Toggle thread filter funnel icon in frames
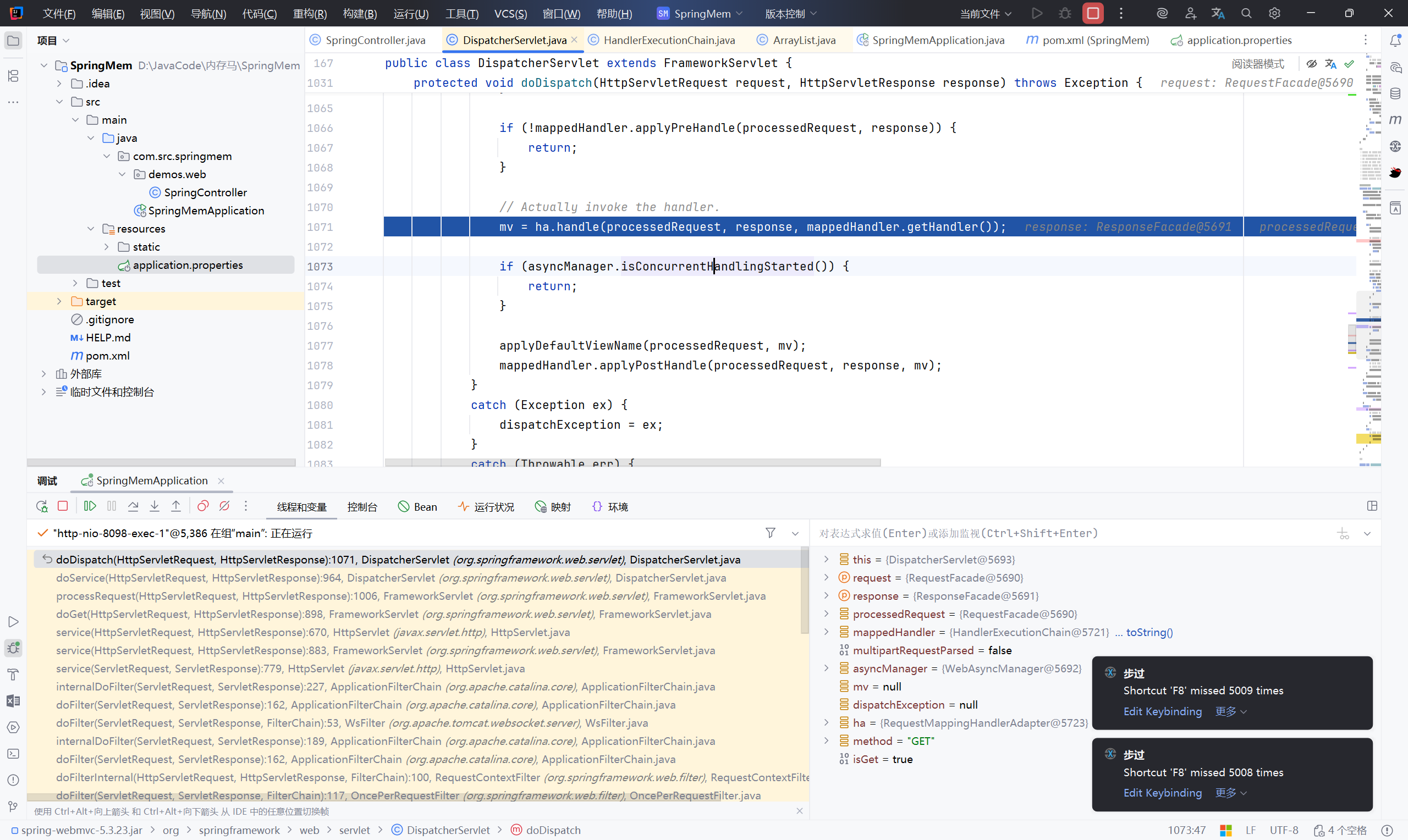Viewport: 1408px width, 840px height. point(771,533)
